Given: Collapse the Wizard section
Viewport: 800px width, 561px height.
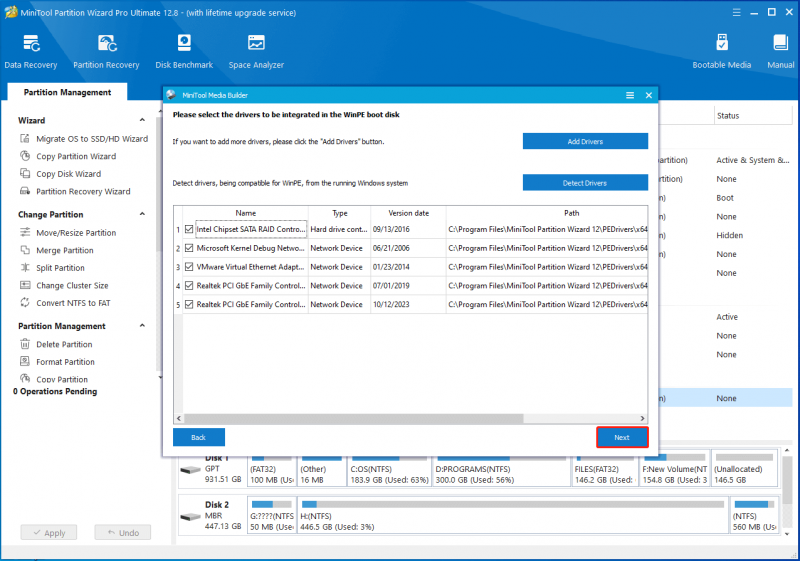Looking at the screenshot, I should [x=142, y=120].
